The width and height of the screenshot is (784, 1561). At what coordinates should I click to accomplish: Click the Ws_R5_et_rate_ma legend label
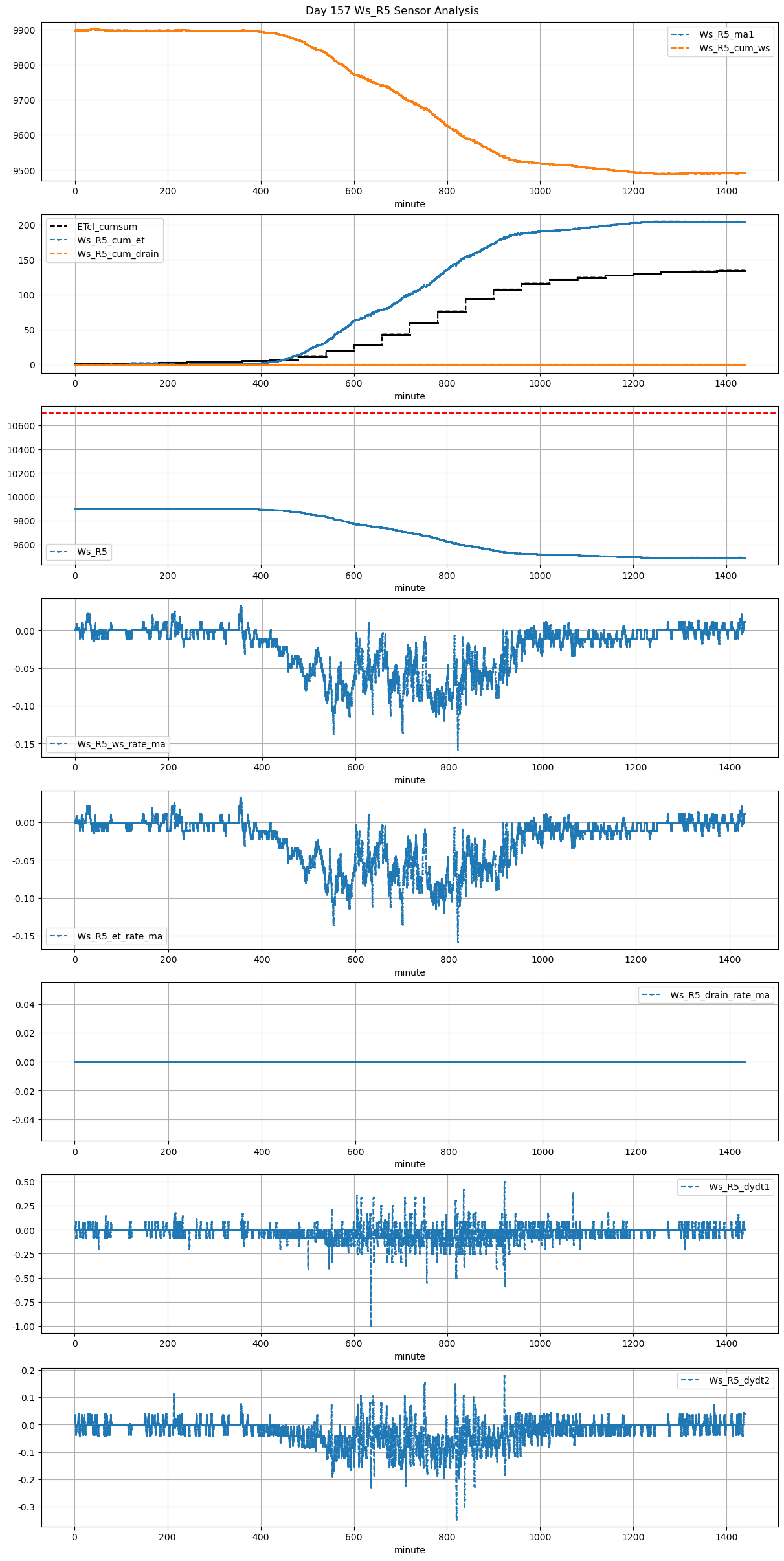coord(120,936)
